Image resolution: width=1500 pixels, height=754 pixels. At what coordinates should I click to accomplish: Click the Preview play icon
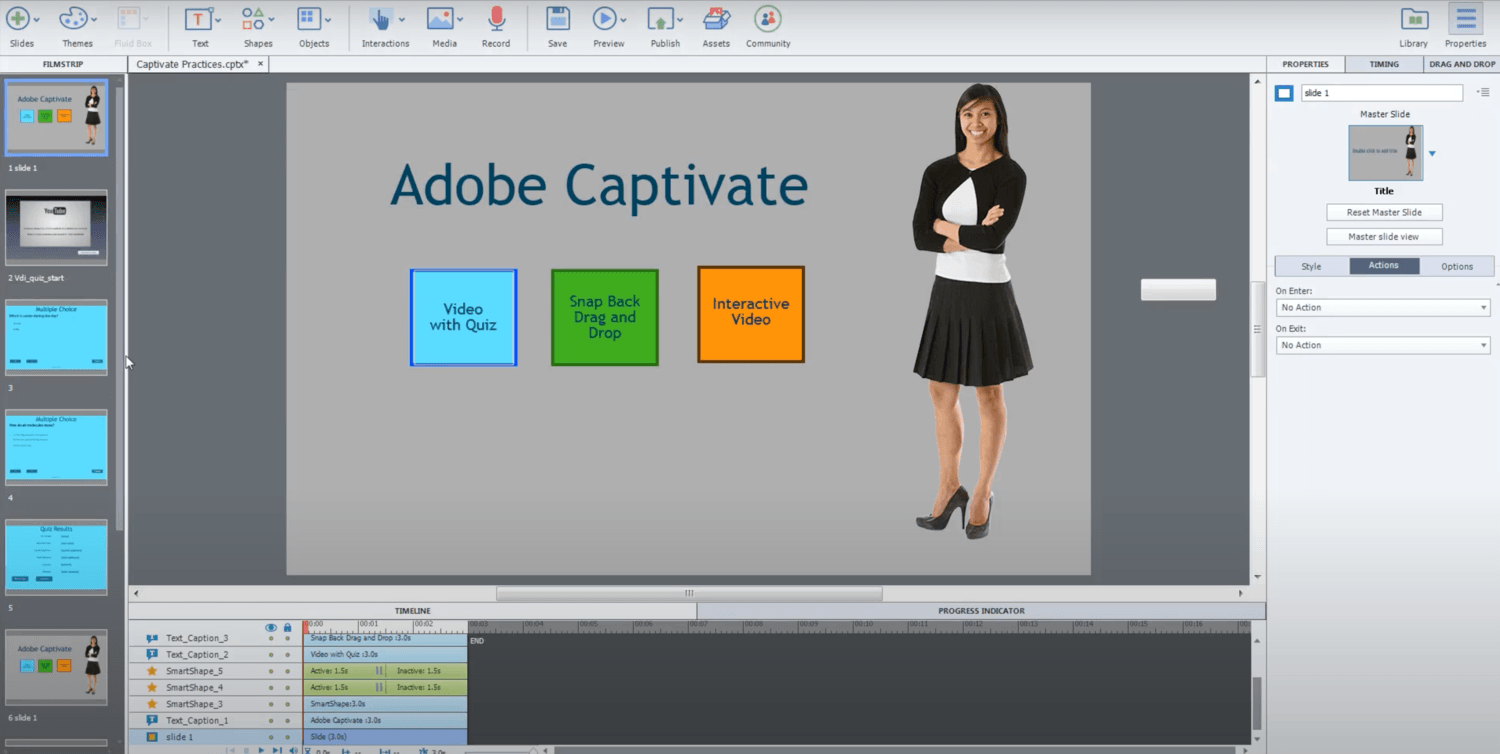604,18
